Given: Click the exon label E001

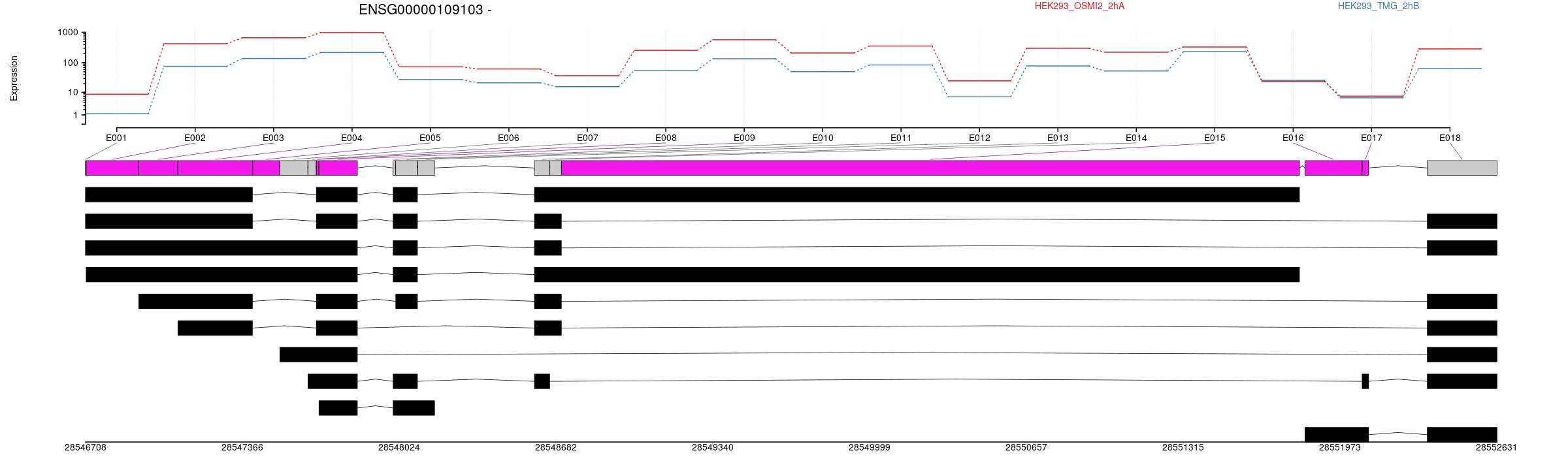Looking at the screenshot, I should pos(116,138).
